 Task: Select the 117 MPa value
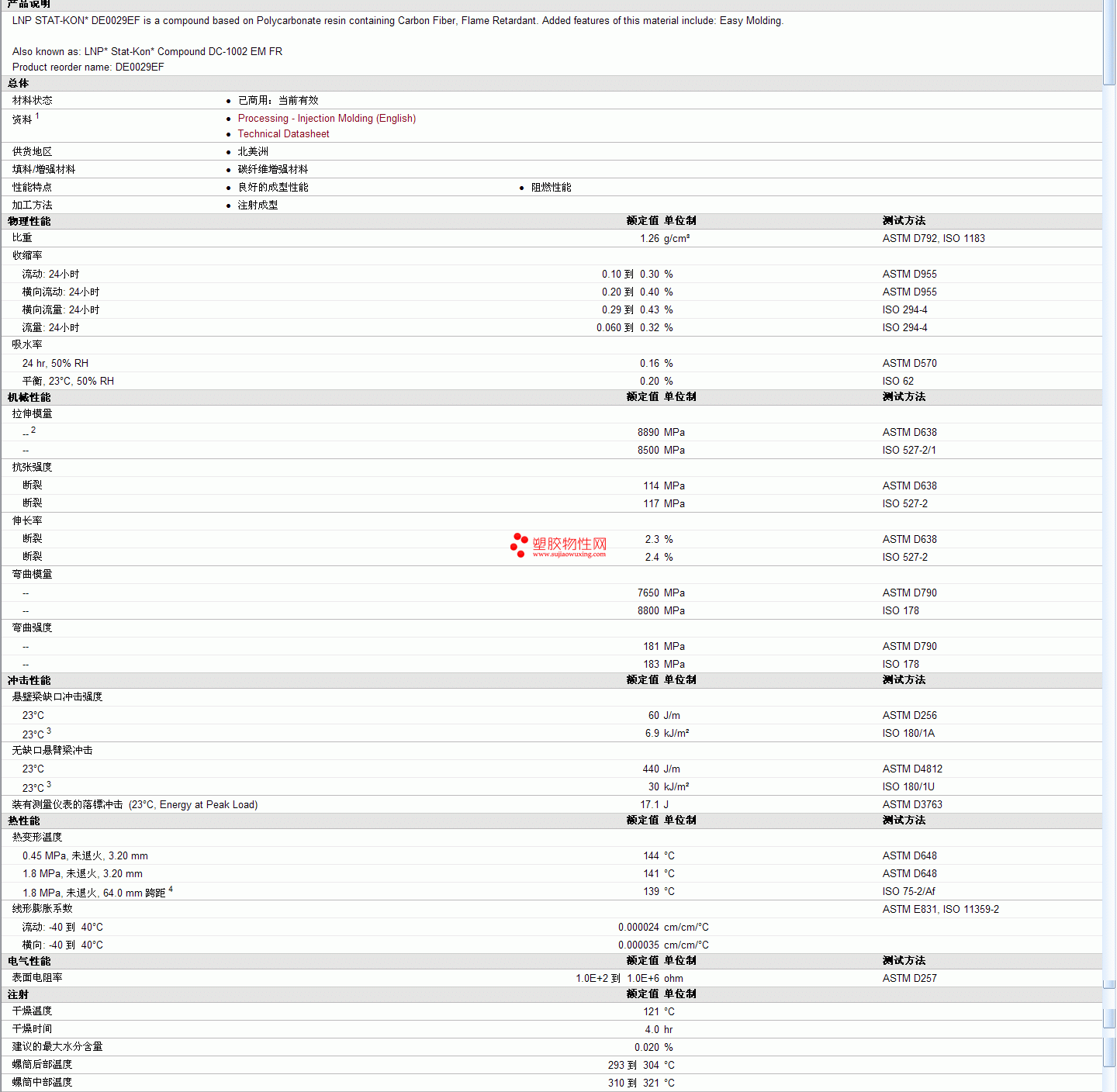(664, 504)
